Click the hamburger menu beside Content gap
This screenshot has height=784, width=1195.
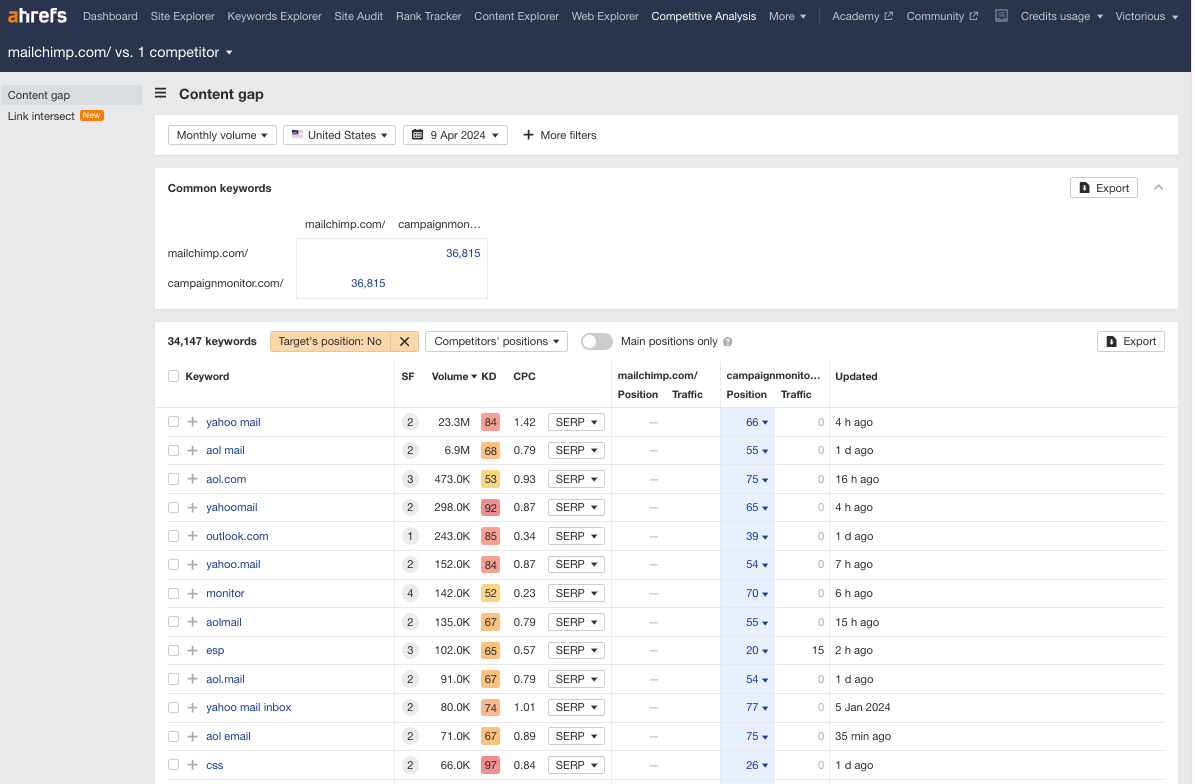[x=160, y=93]
